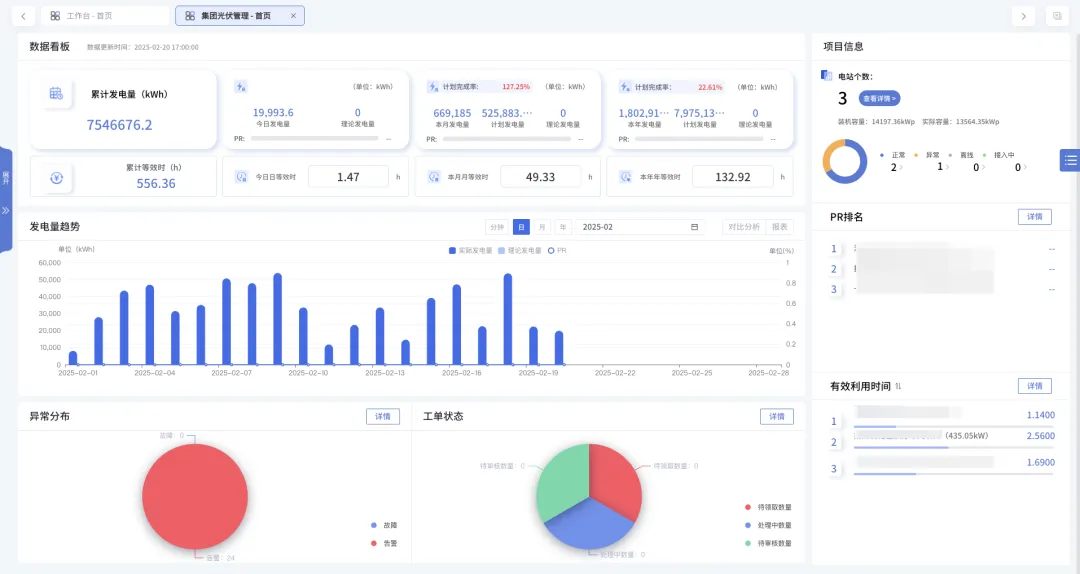This screenshot has width=1080, height=574.
Task: Switch to the 工作台-首页 tab
Action: (x=105, y=16)
